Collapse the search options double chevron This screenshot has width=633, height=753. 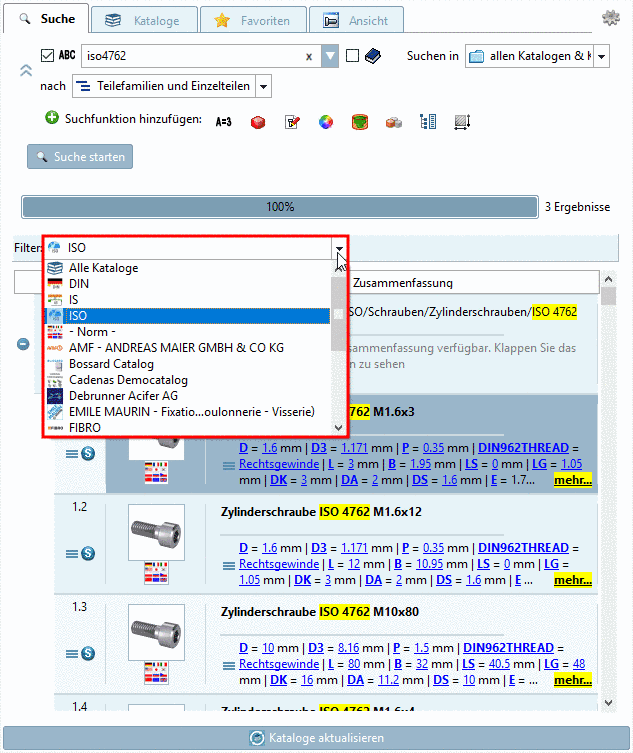26,70
